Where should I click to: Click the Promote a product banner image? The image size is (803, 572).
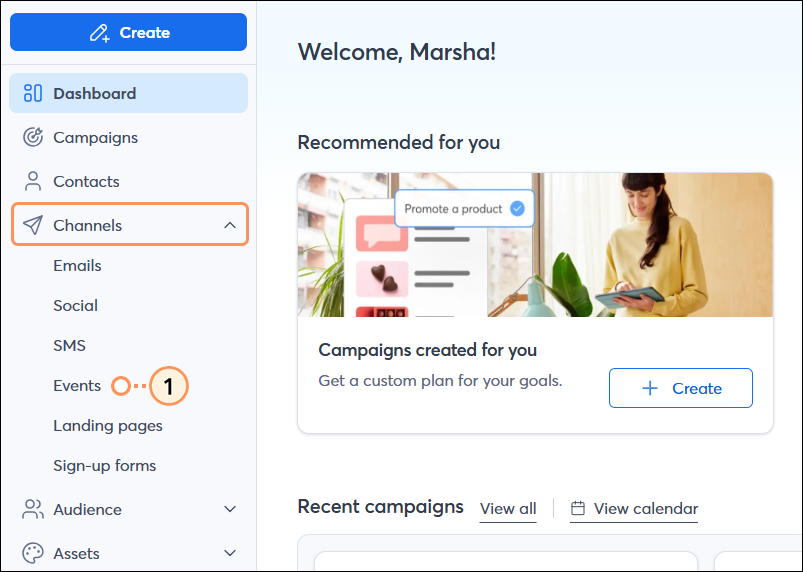tap(535, 245)
